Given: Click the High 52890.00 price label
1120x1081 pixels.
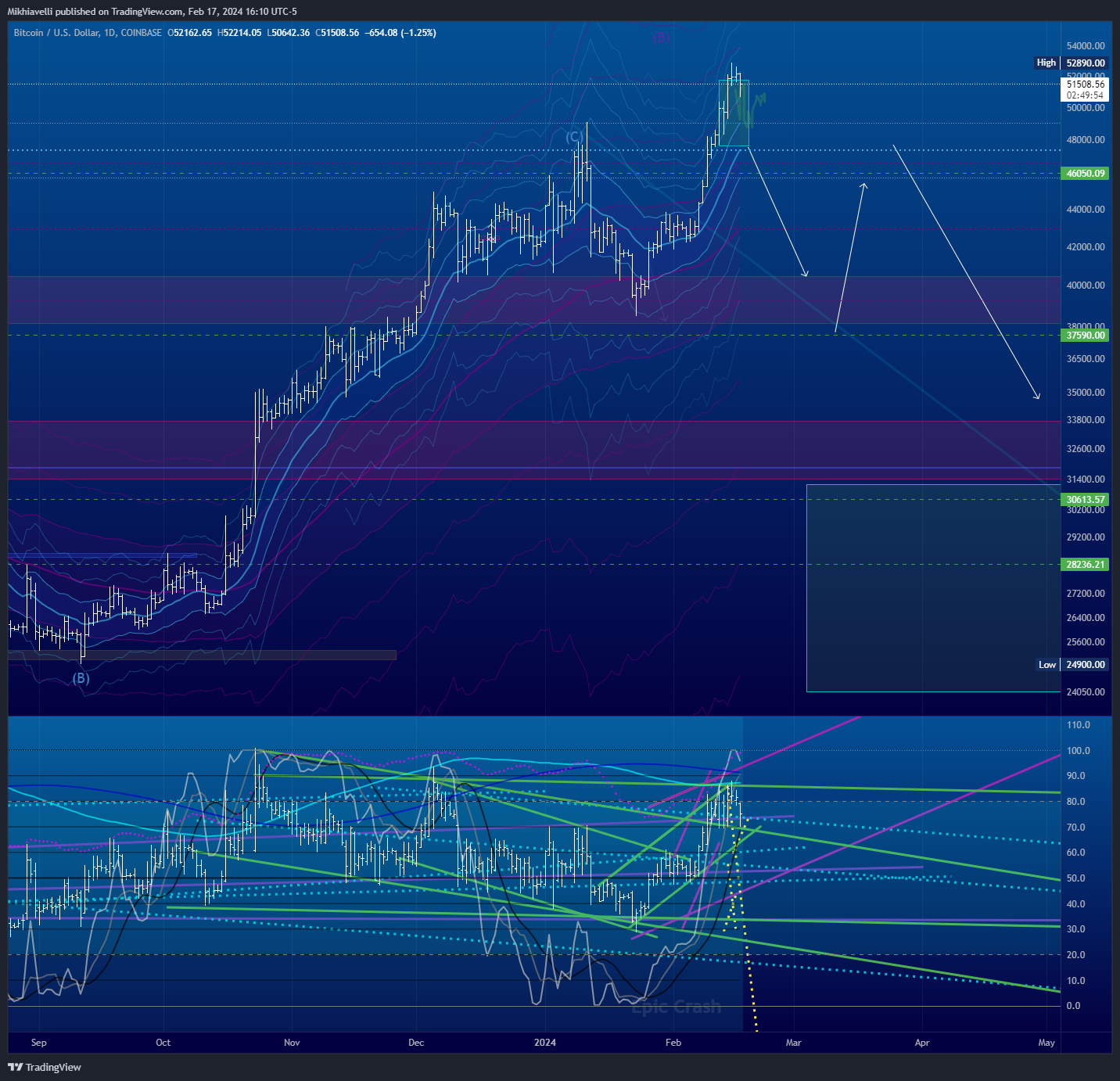Looking at the screenshot, I should point(1072,63).
